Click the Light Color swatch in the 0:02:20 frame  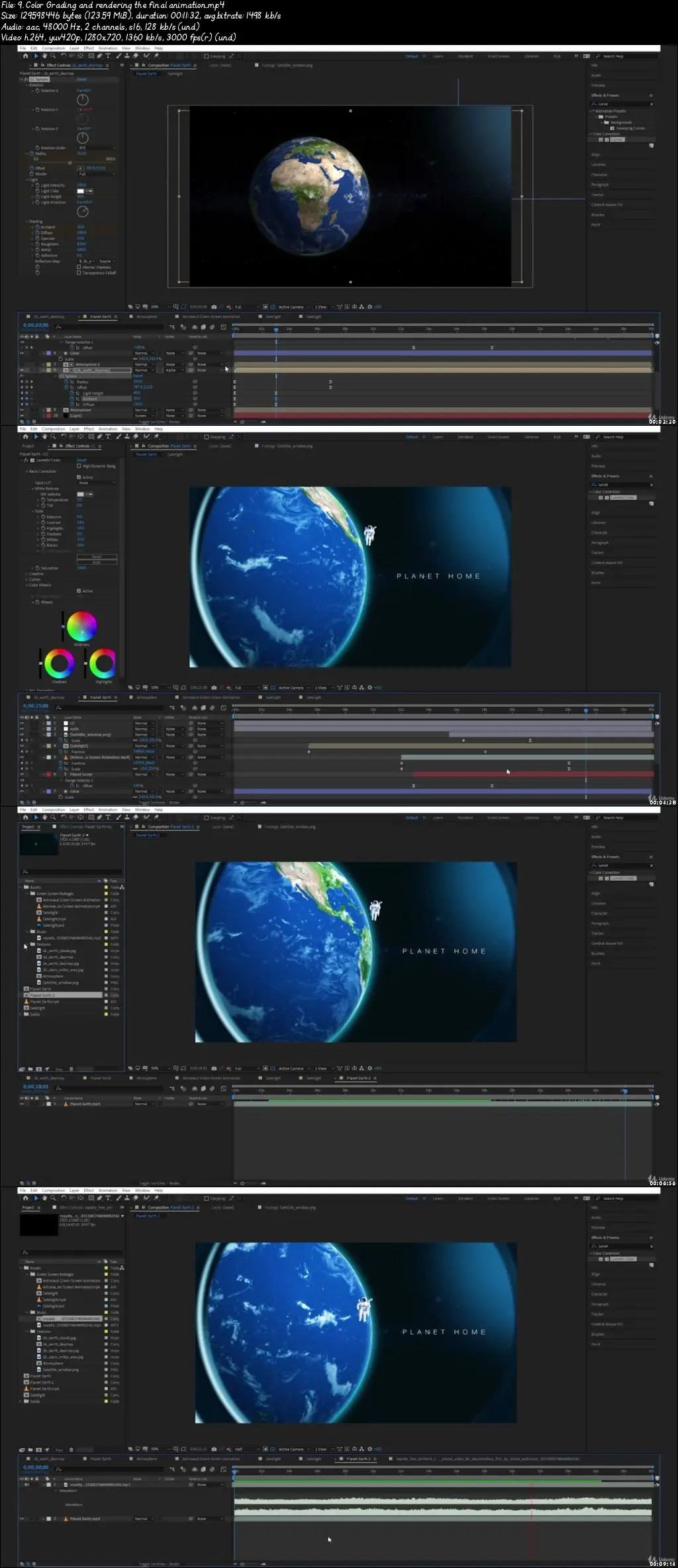coord(81,191)
